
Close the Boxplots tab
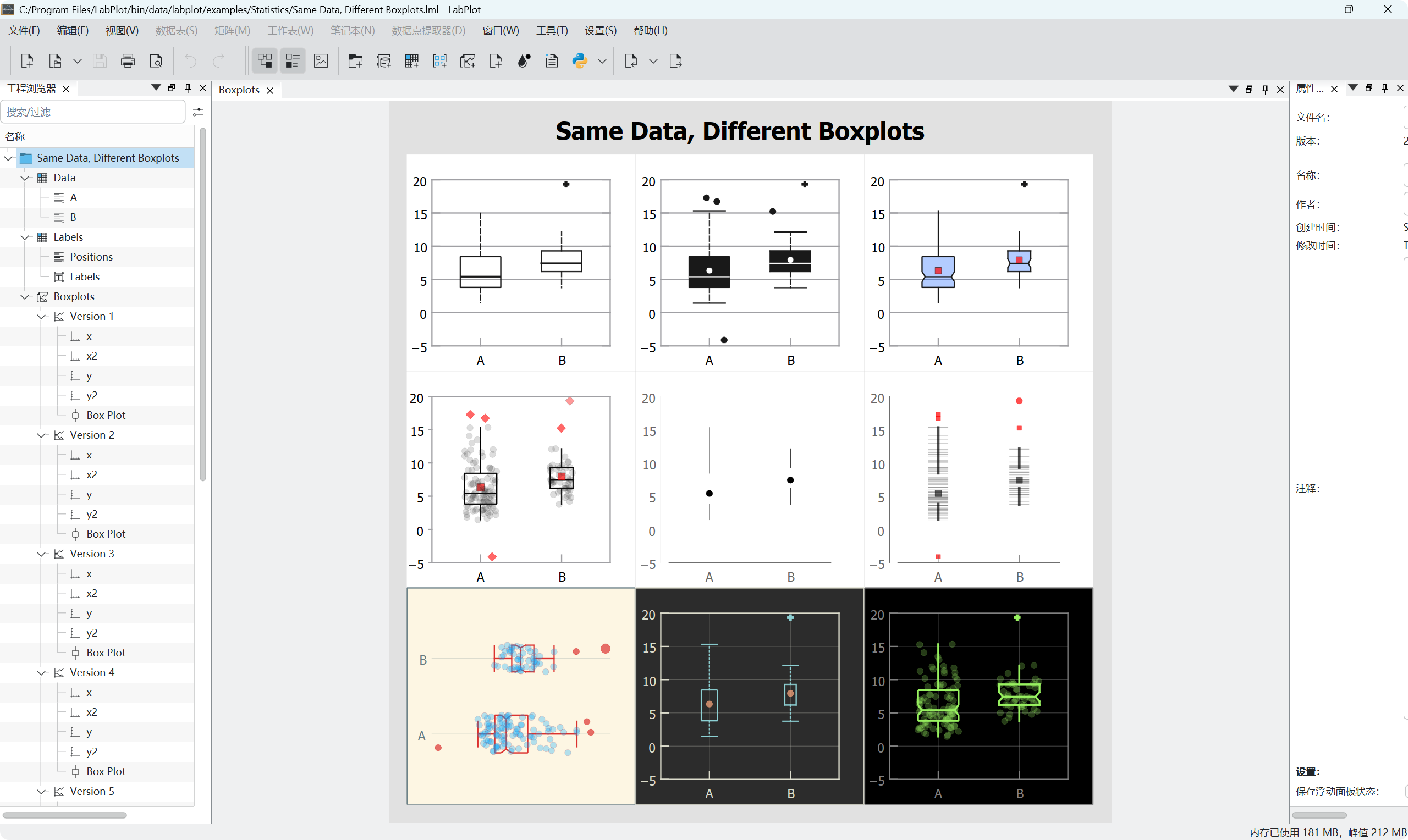(270, 91)
